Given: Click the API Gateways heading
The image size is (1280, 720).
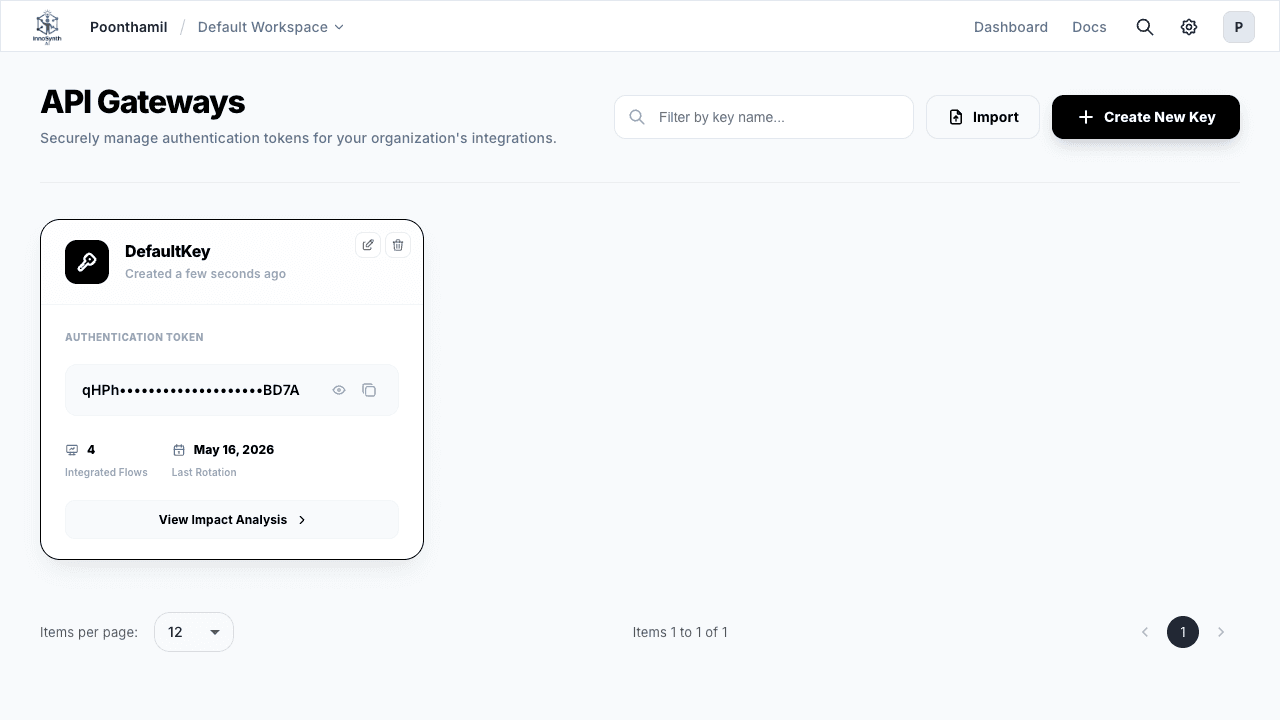Looking at the screenshot, I should pyautogui.click(x=142, y=102).
